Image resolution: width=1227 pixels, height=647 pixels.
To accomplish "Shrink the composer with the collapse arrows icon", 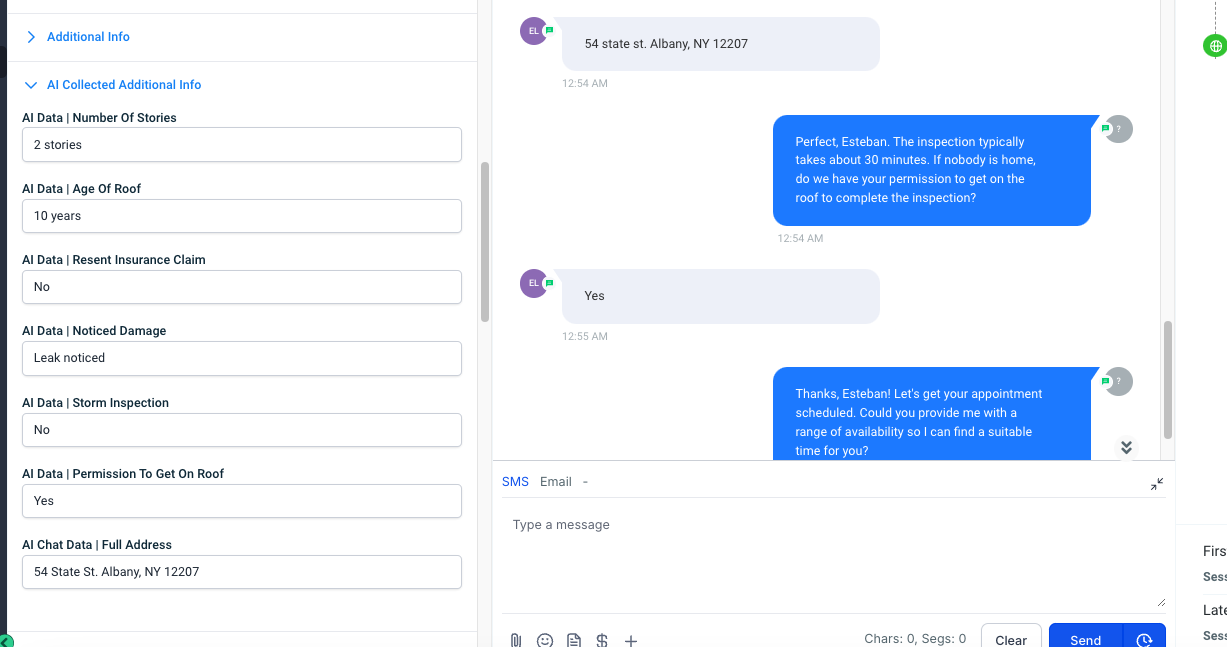I will (x=1157, y=483).
